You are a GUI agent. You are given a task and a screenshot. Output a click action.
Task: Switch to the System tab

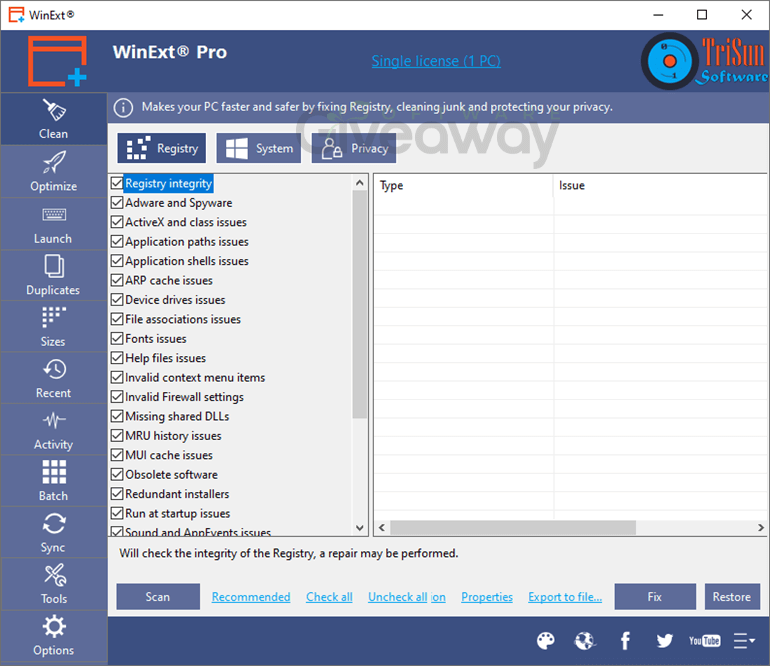258,148
